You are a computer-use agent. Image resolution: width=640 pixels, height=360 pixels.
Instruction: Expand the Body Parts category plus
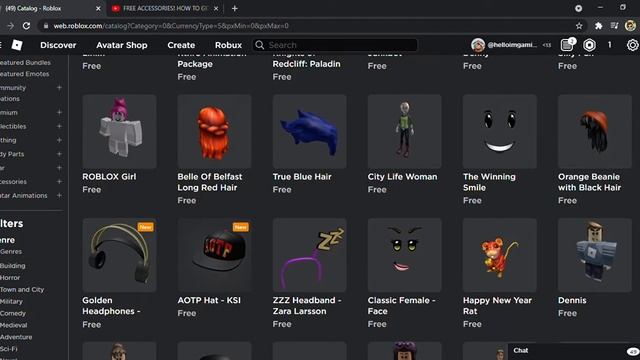[x=59, y=154]
